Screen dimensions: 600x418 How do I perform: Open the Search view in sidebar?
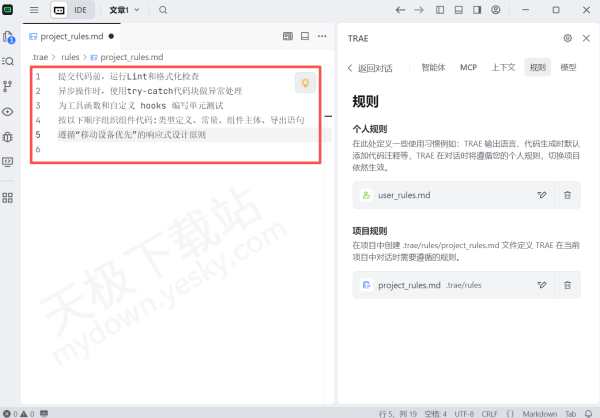pyautogui.click(x=8, y=61)
